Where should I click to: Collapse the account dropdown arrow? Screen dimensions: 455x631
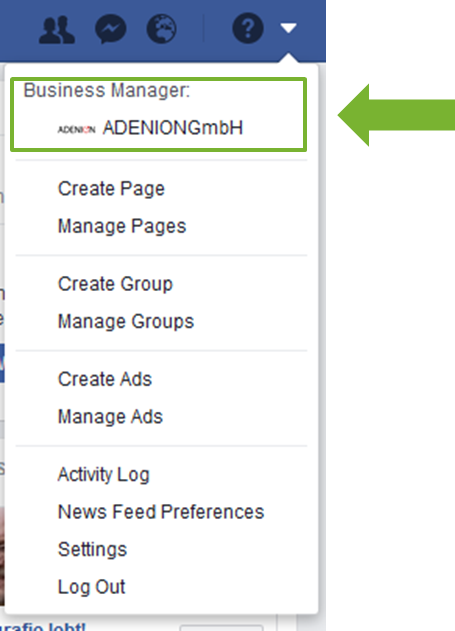[x=288, y=28]
